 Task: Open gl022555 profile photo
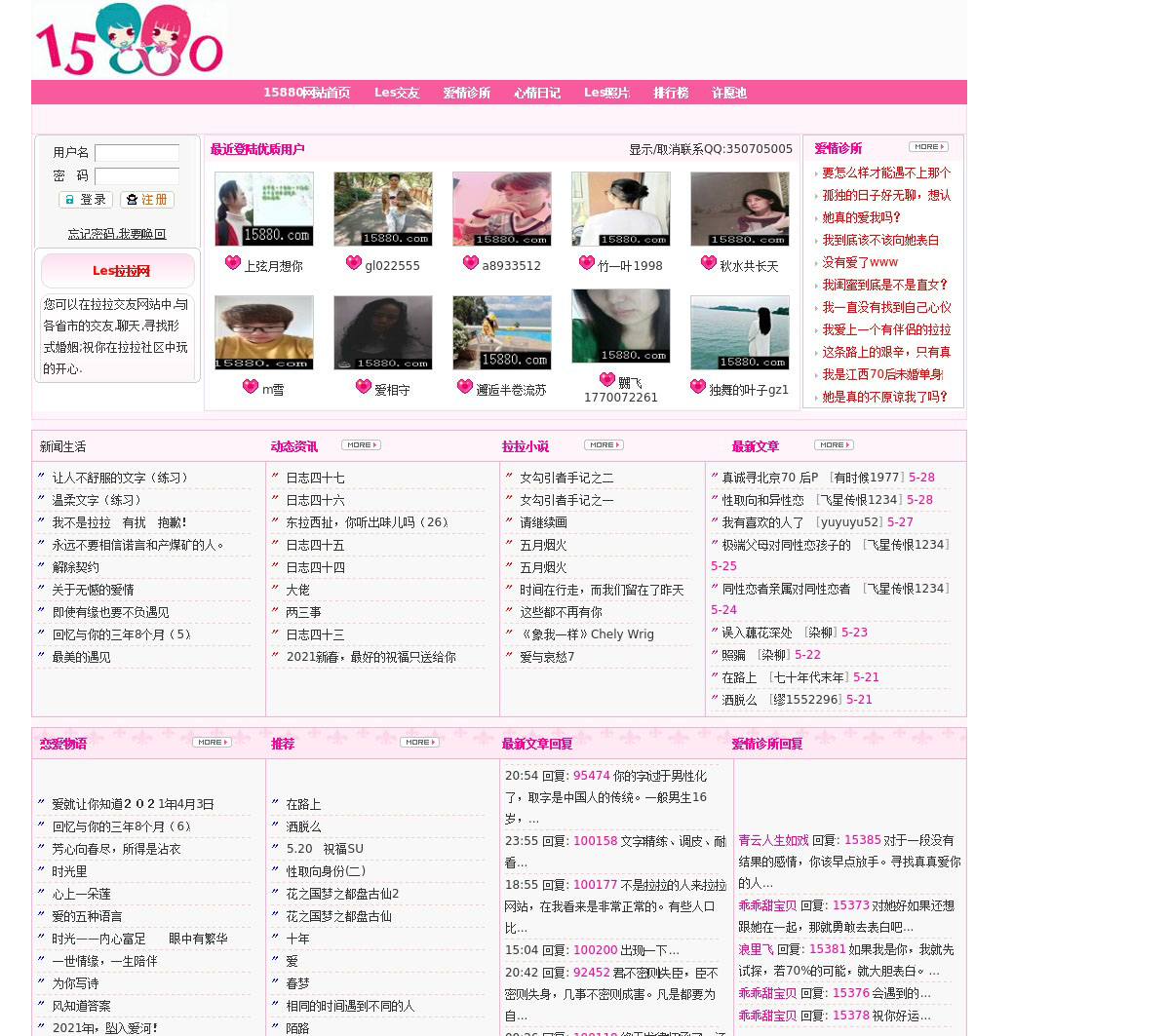coord(383,209)
